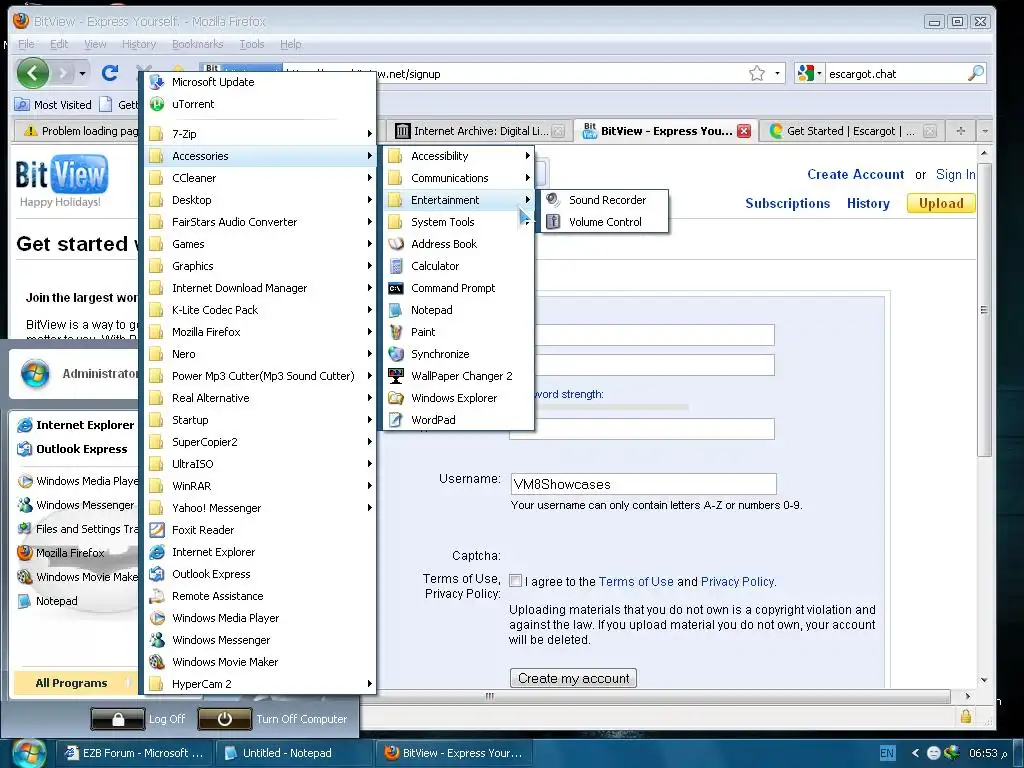Open Microsoft Update from All Programs
The height and width of the screenshot is (768, 1024).
261,82
